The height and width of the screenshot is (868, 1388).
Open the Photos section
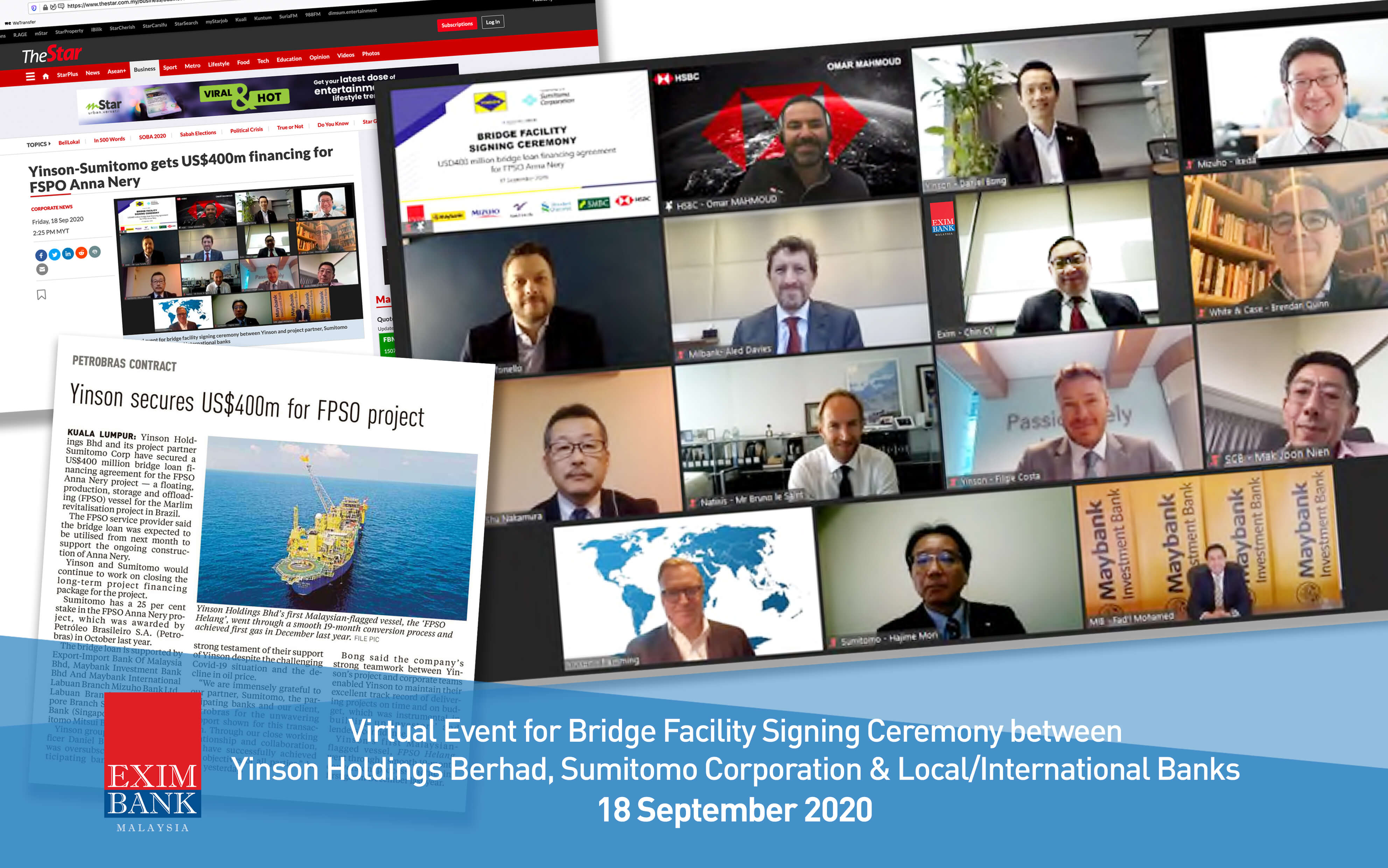371,54
